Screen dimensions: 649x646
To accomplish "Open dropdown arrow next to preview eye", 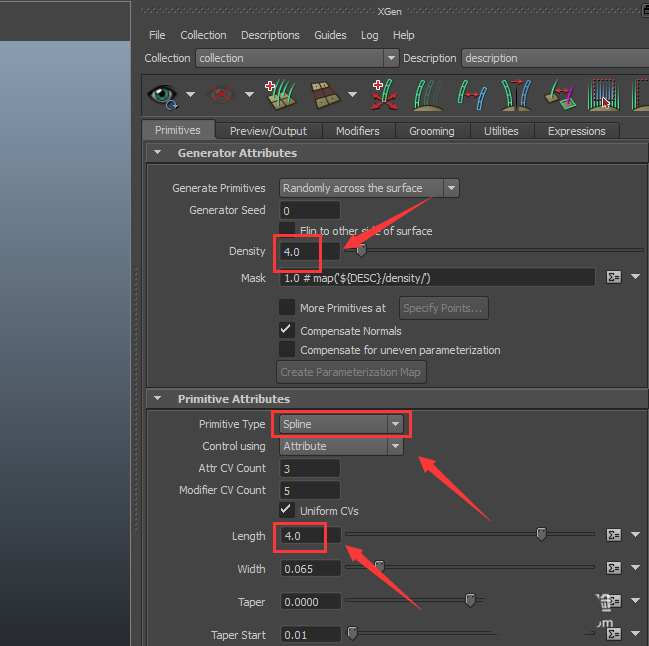I will click(x=190, y=95).
